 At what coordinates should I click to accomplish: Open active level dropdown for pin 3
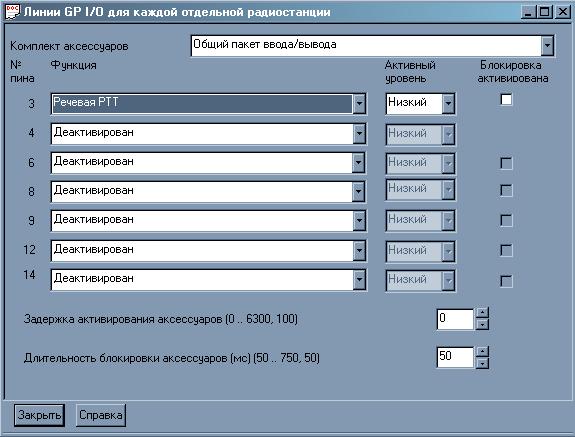coord(448,104)
